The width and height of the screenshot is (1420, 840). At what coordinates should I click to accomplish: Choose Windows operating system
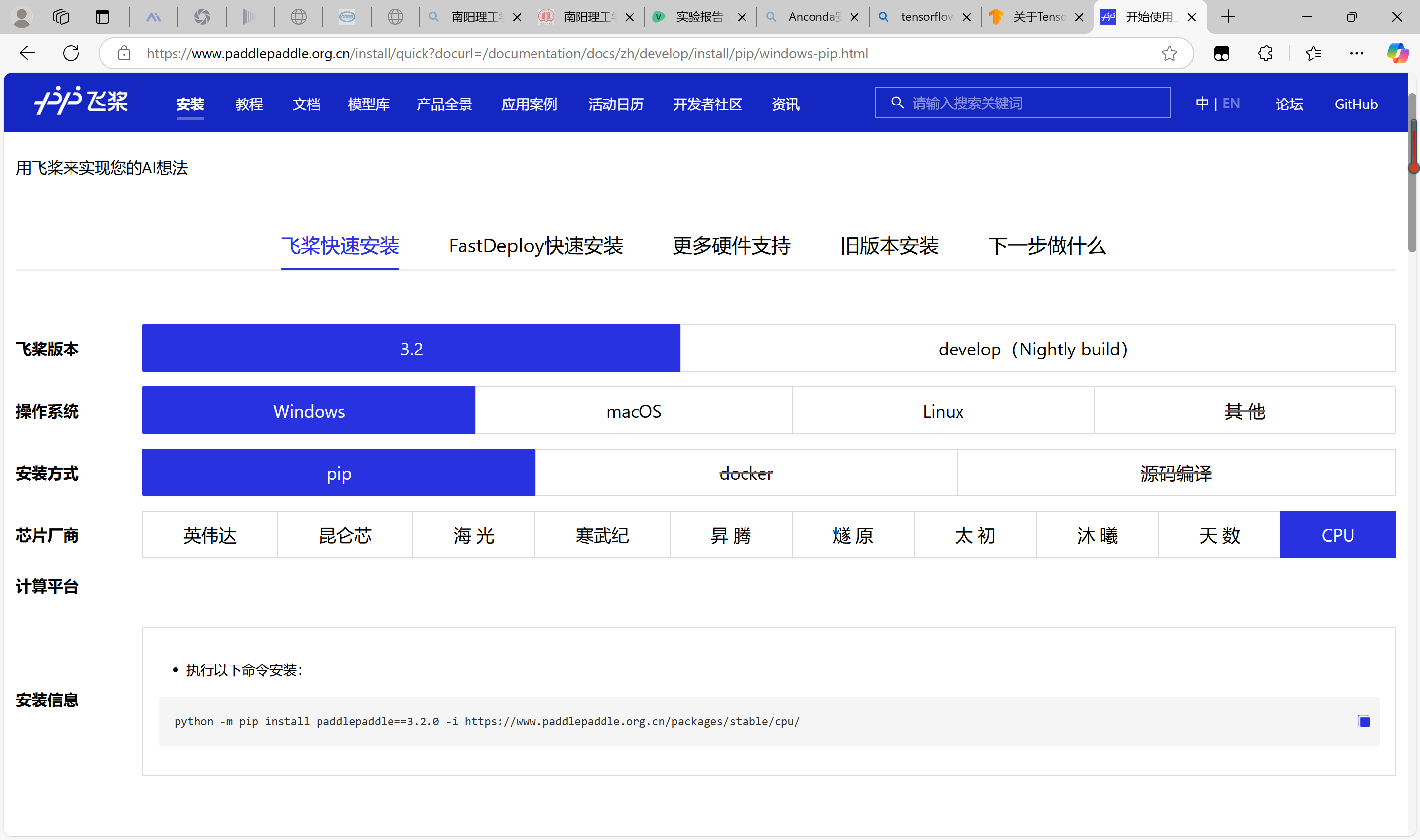(309, 410)
